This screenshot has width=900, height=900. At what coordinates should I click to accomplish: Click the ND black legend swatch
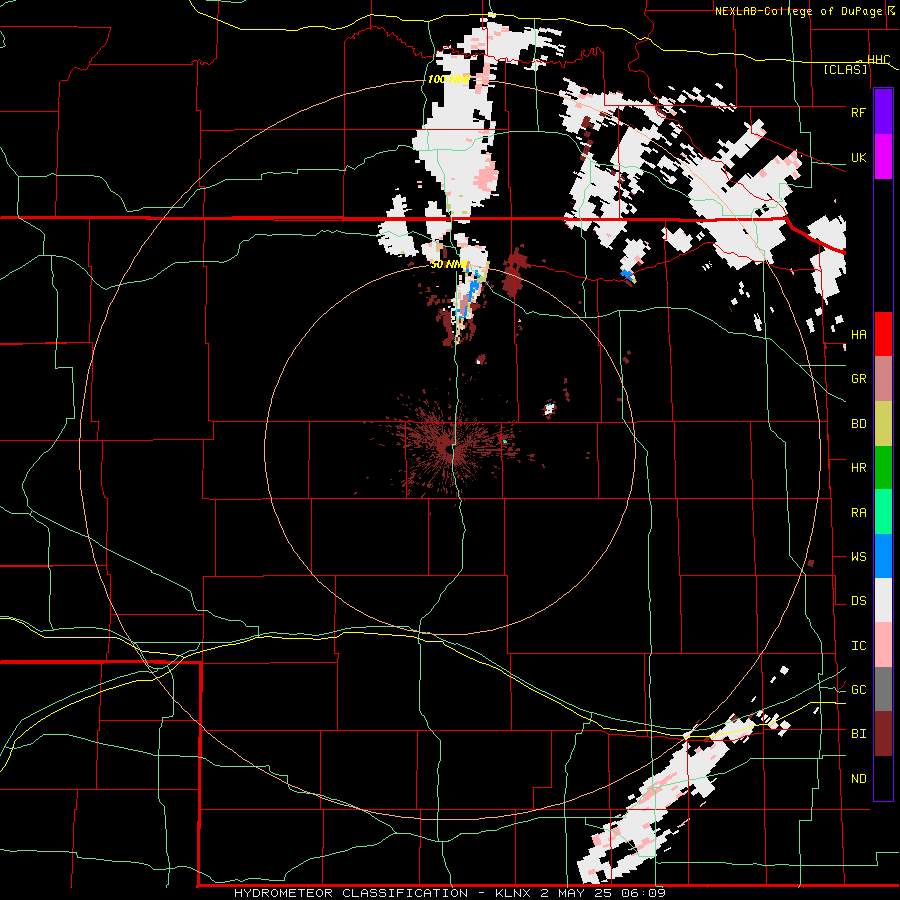883,778
